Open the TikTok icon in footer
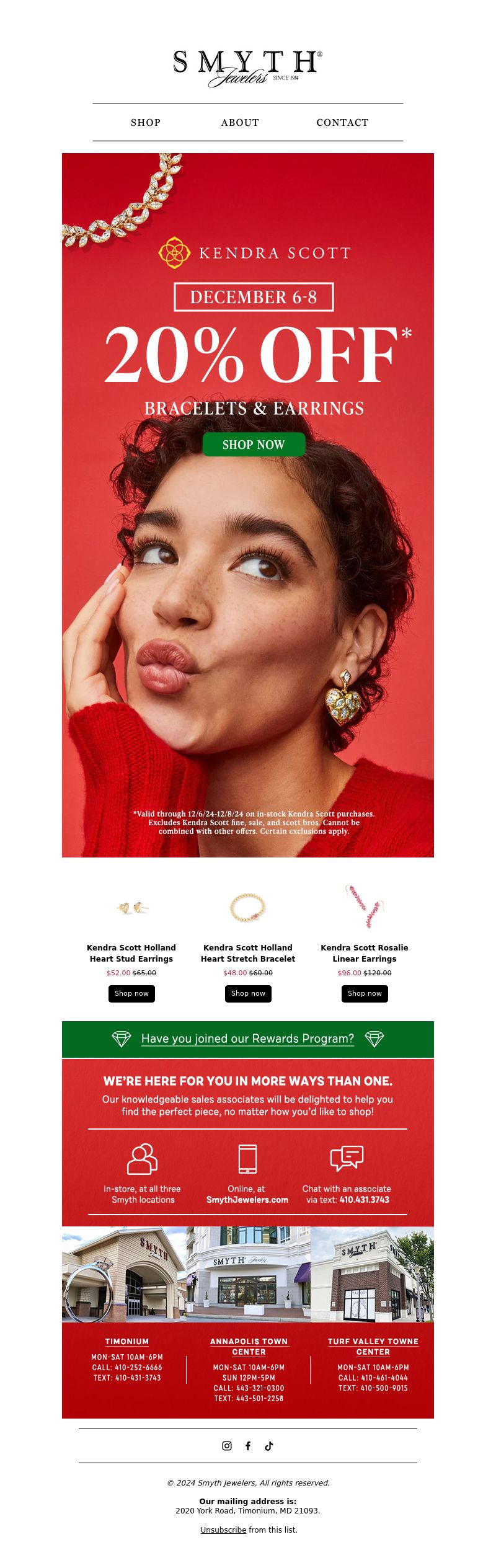Image resolution: width=496 pixels, height=1568 pixels. coord(269,1445)
